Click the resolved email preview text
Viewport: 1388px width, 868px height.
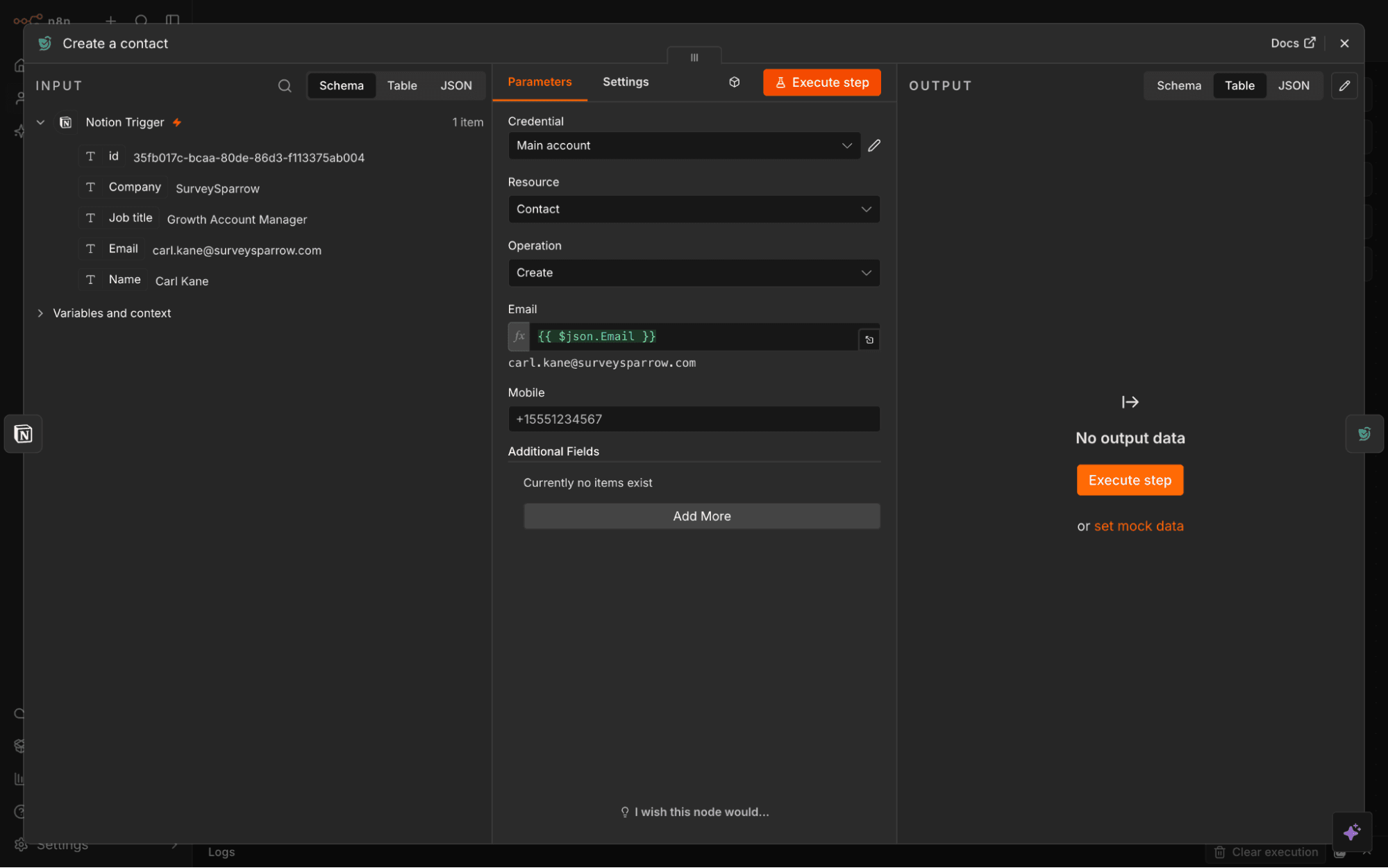click(x=601, y=362)
